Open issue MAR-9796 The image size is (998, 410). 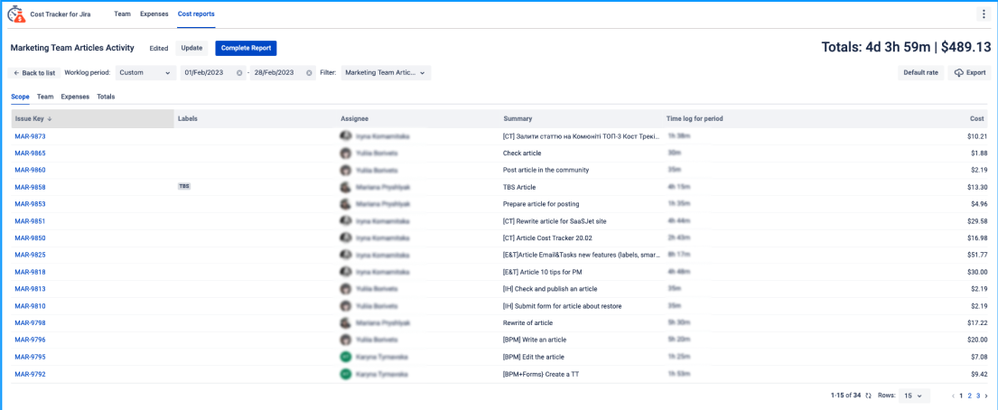(x=30, y=339)
